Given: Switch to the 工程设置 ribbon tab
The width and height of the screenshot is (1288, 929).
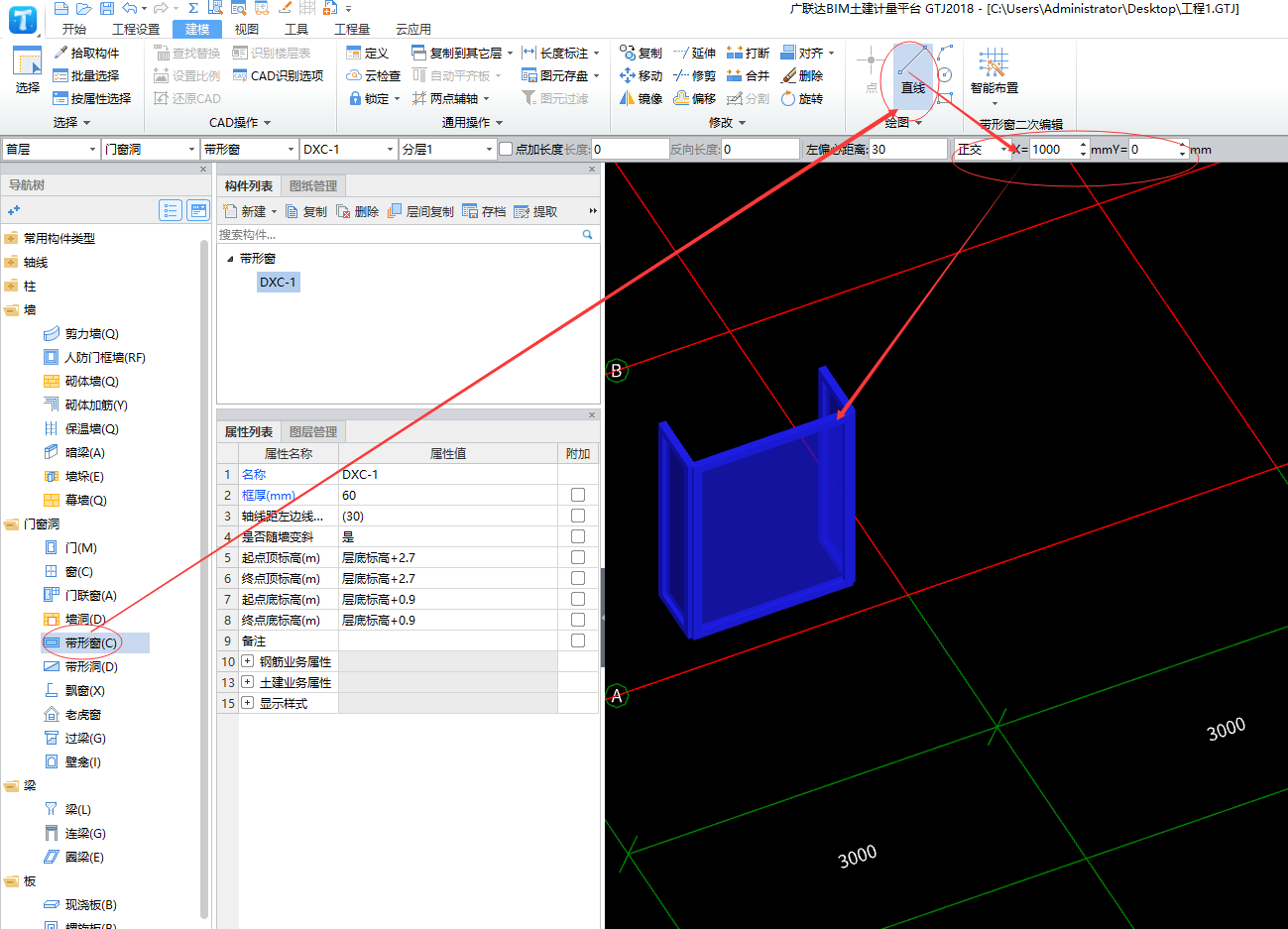Looking at the screenshot, I should [136, 29].
